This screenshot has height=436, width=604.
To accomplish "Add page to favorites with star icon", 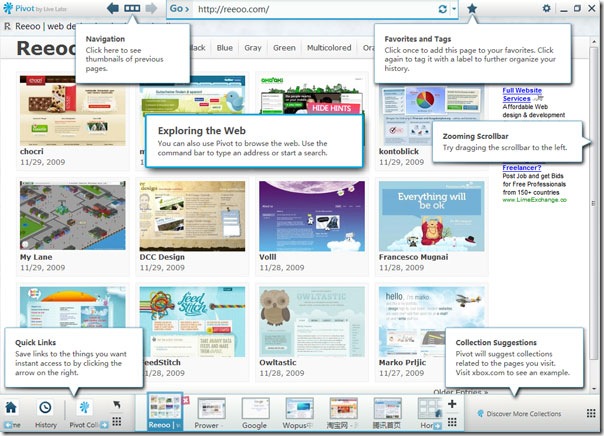I will (x=472, y=8).
